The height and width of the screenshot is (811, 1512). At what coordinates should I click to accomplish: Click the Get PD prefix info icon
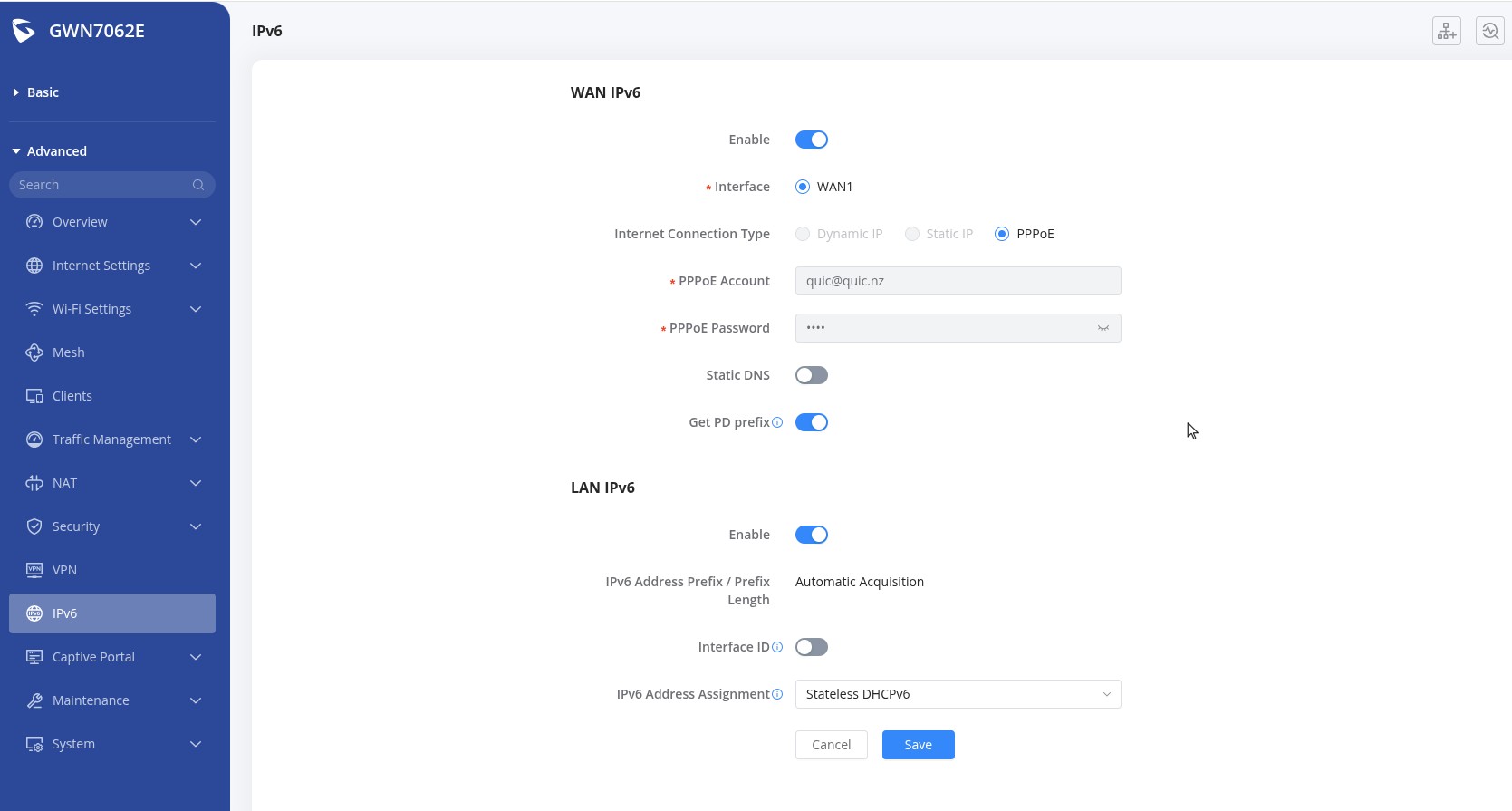777,422
